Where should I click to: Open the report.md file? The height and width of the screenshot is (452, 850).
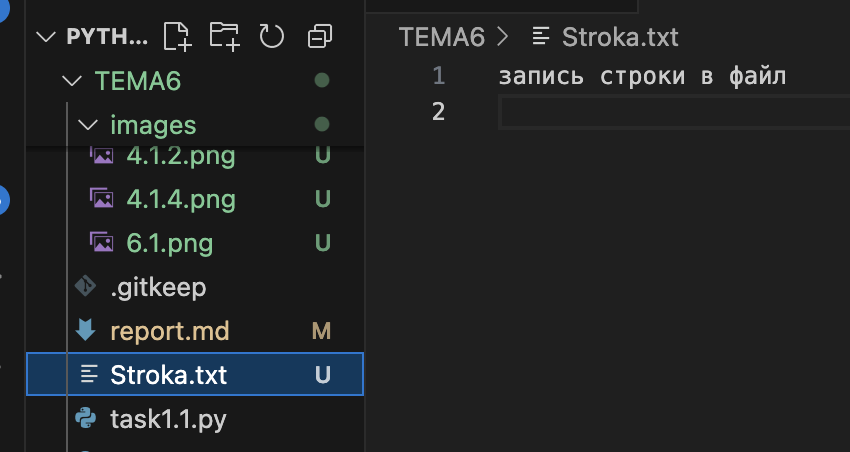tap(169, 331)
